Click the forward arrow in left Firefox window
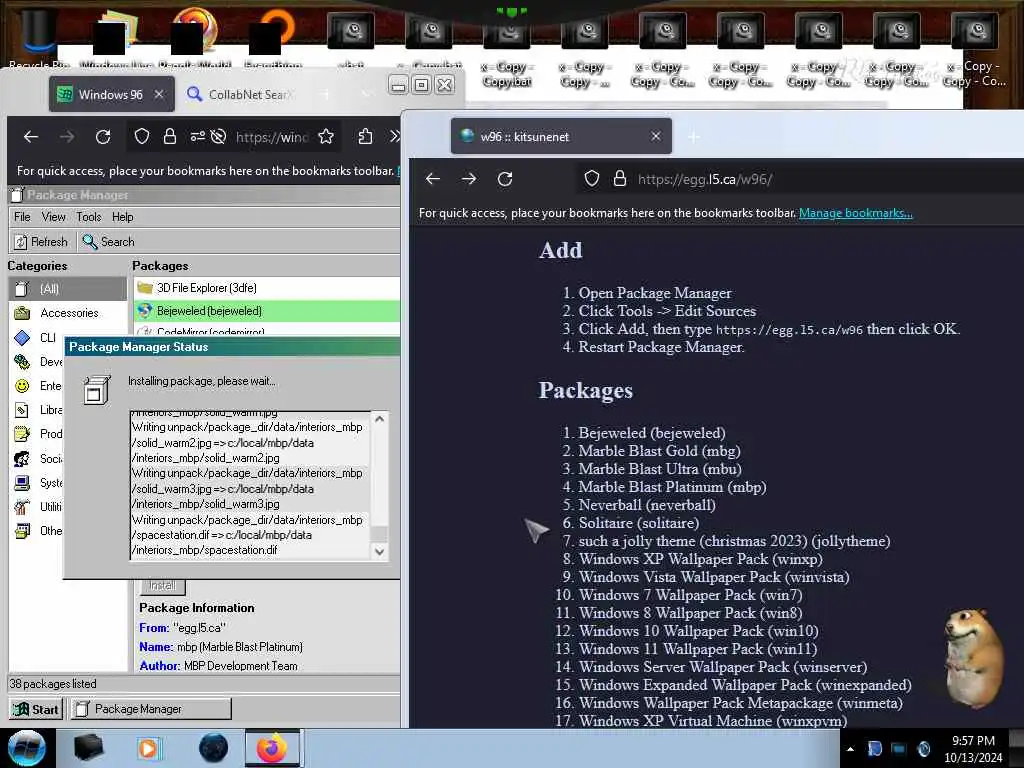This screenshot has width=1024, height=768. [67, 136]
